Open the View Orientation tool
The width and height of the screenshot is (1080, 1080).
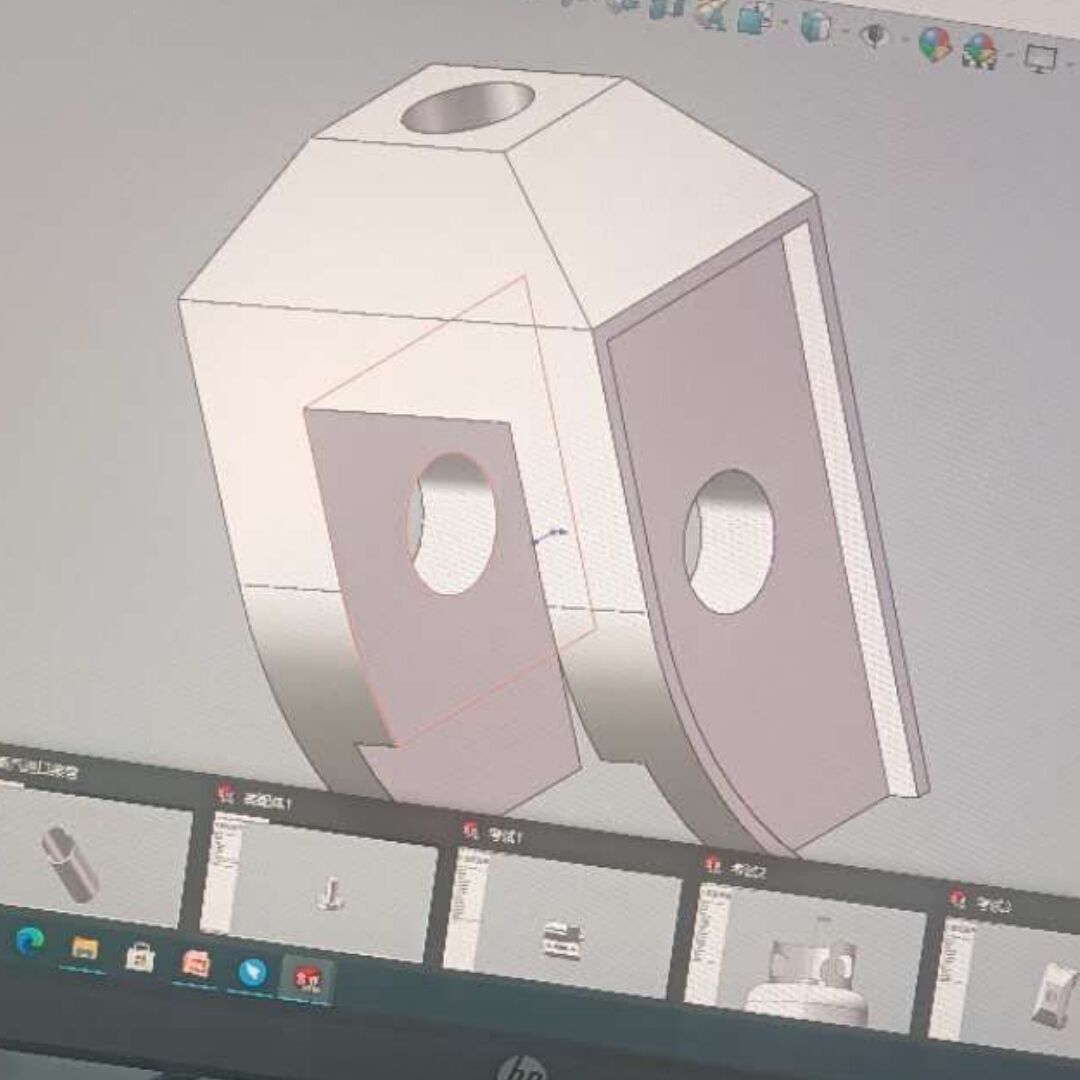755,18
